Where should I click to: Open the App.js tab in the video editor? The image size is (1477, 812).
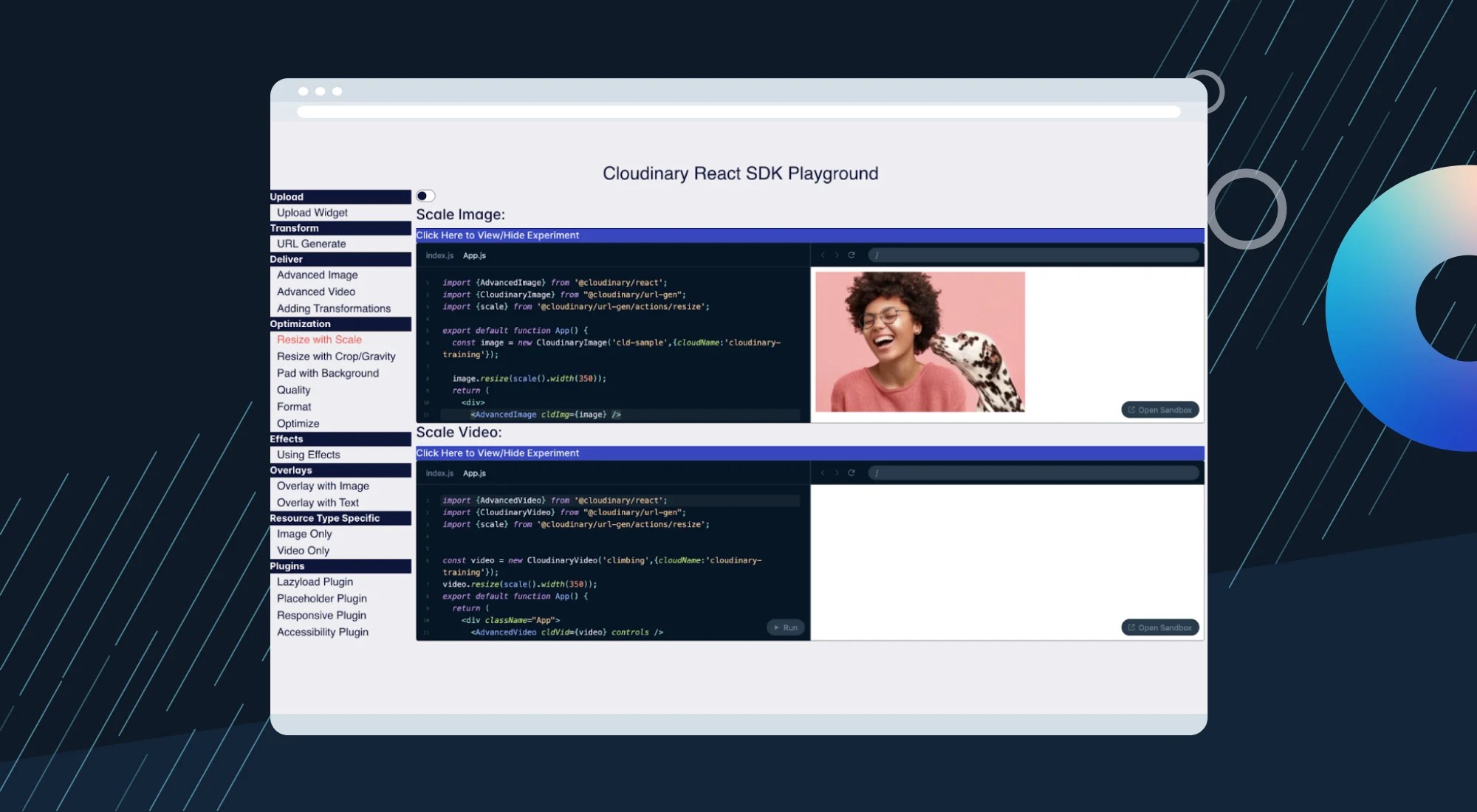tap(473, 472)
